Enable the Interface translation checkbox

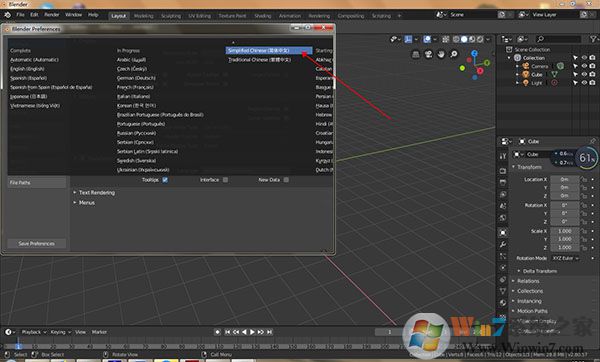coord(225,180)
